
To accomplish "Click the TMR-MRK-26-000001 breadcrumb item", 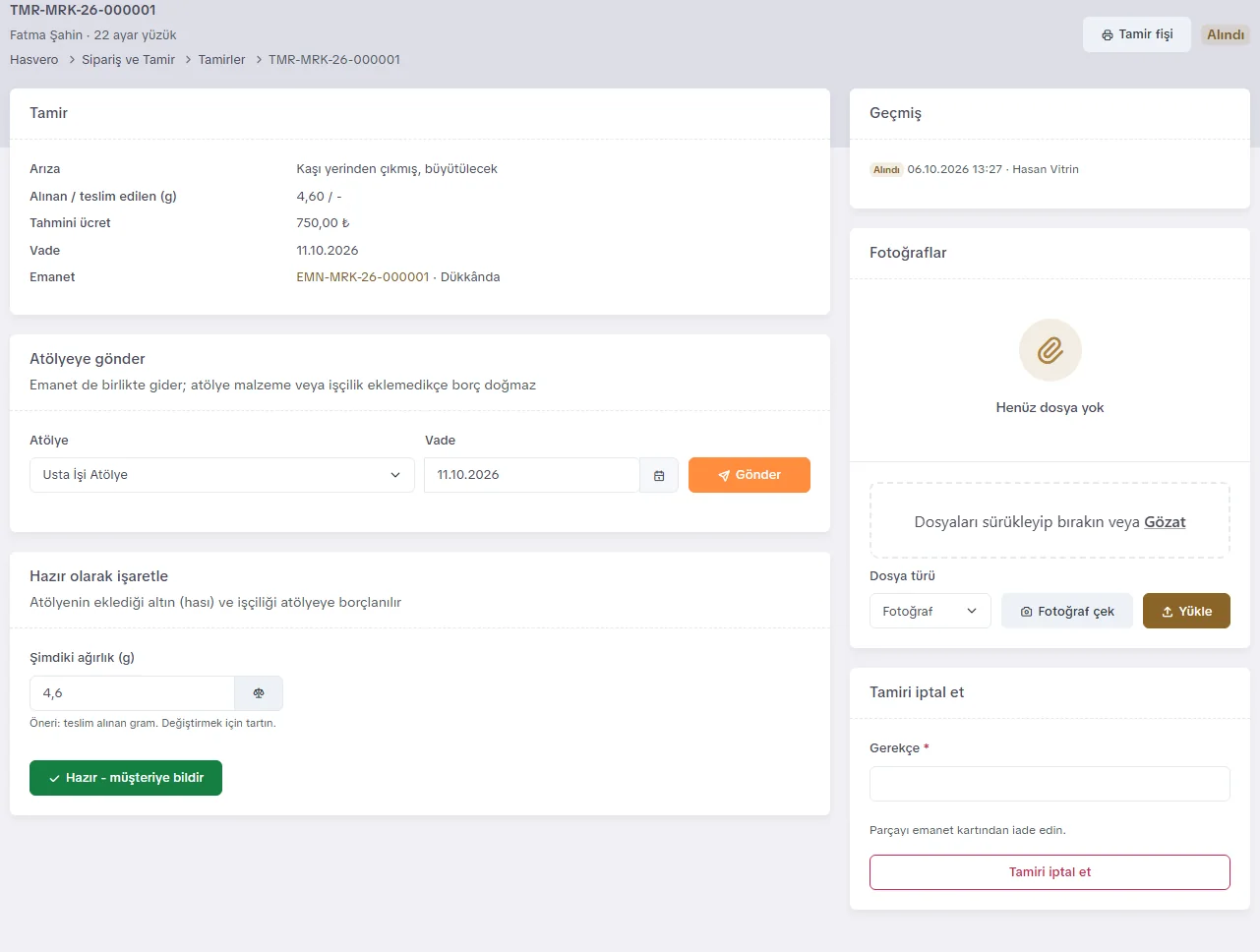I will (x=334, y=60).
